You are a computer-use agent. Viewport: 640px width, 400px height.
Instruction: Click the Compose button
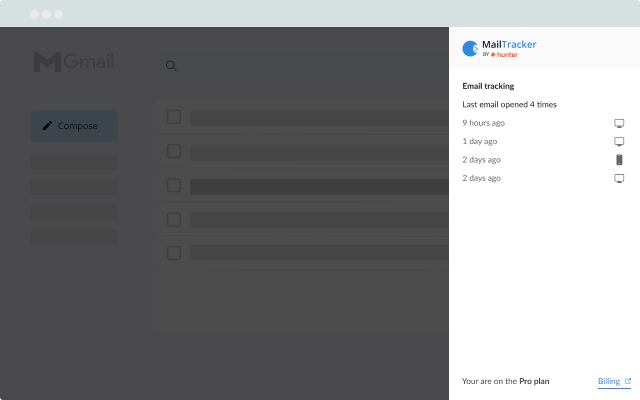point(74,126)
